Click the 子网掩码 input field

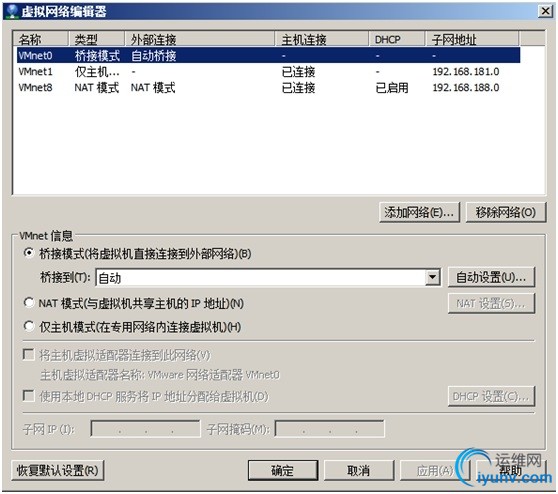tap(330, 429)
